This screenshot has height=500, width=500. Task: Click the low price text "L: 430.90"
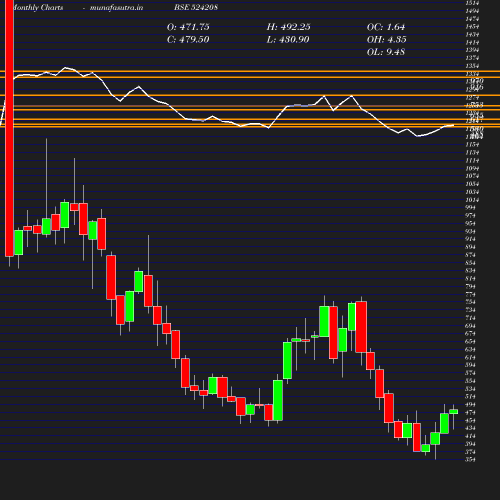[288, 40]
